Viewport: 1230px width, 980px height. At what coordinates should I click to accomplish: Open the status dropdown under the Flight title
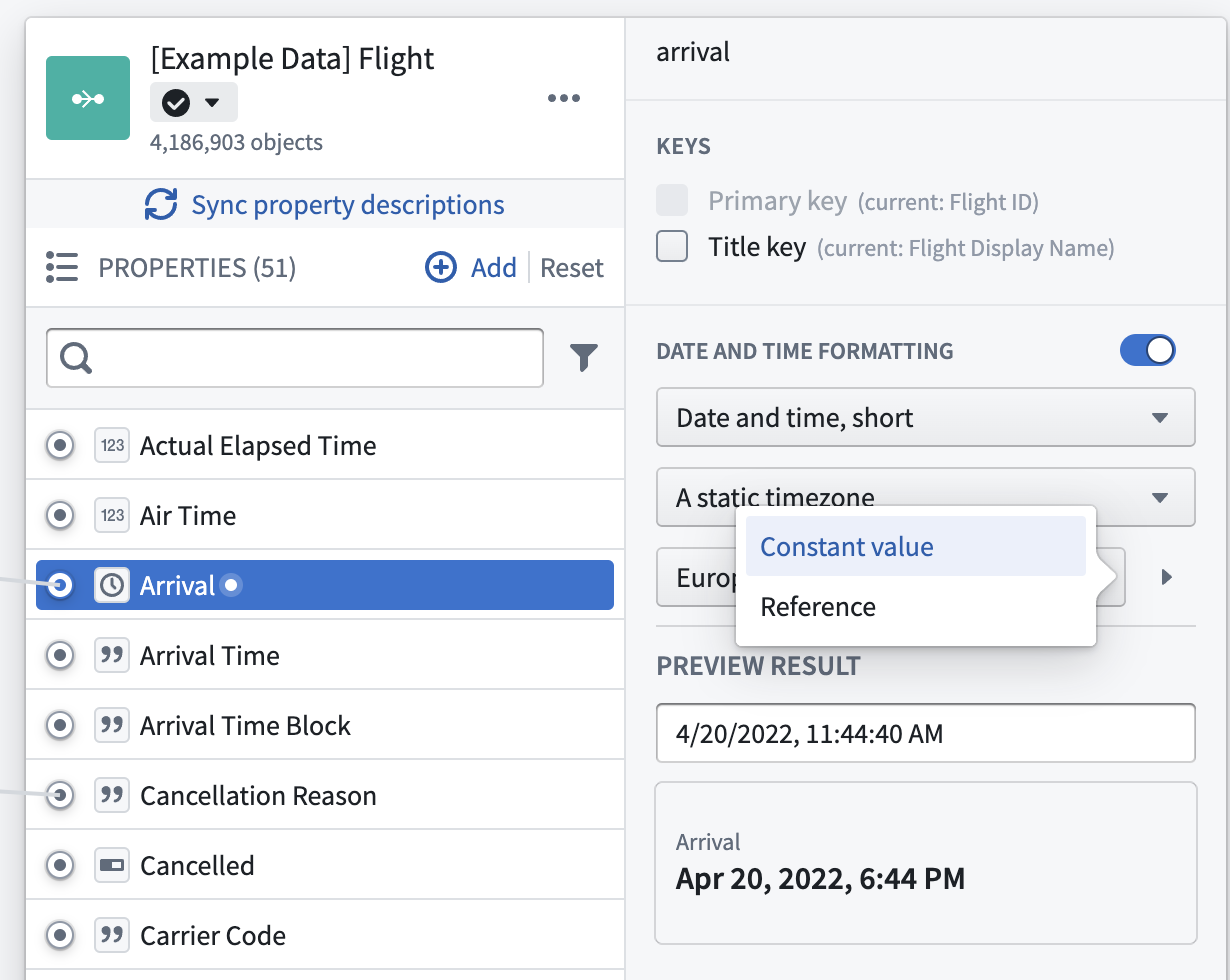194,102
